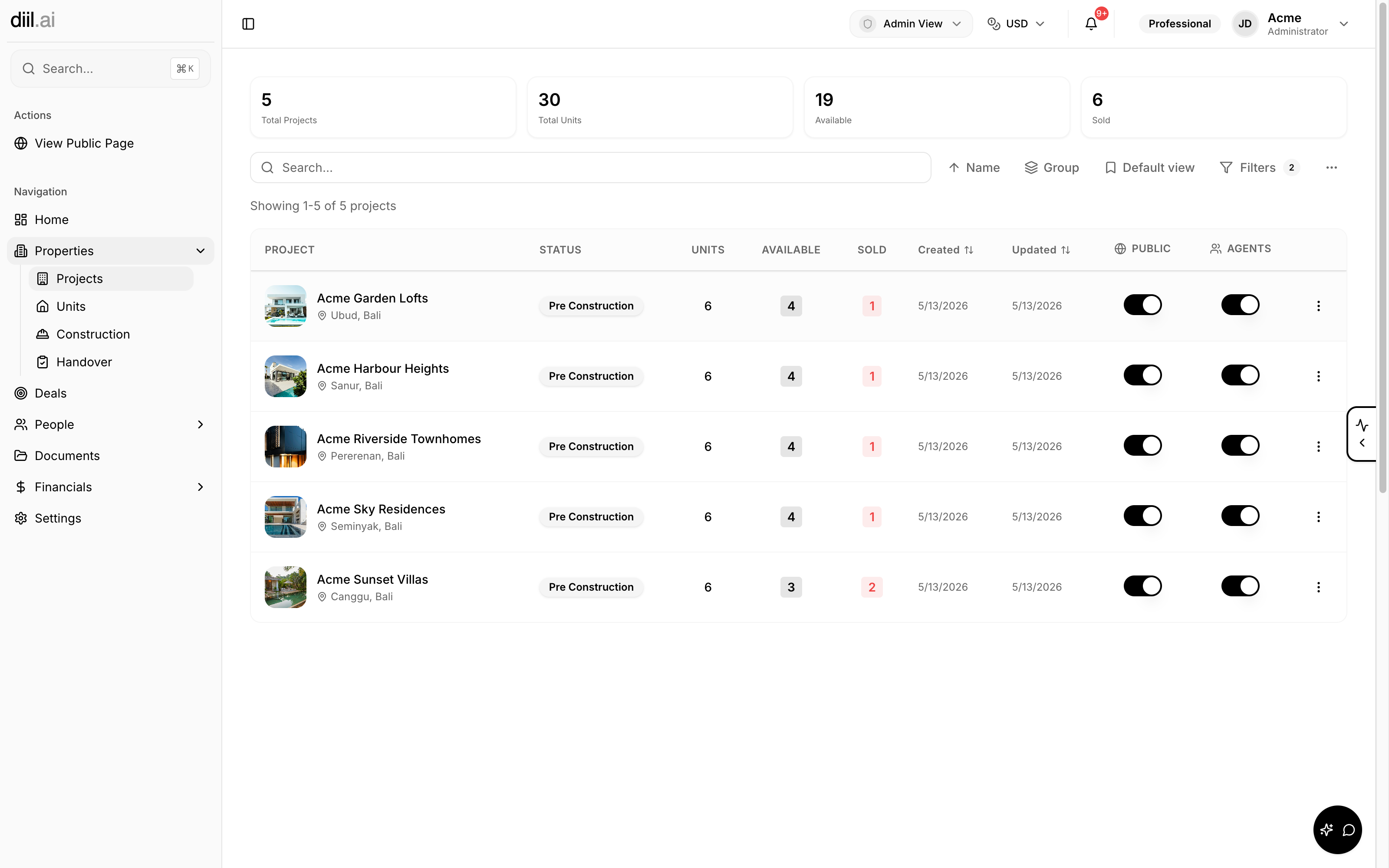Viewport: 1389px width, 868px height.
Task: Toggle the sidebar panel icon
Action: point(248,23)
